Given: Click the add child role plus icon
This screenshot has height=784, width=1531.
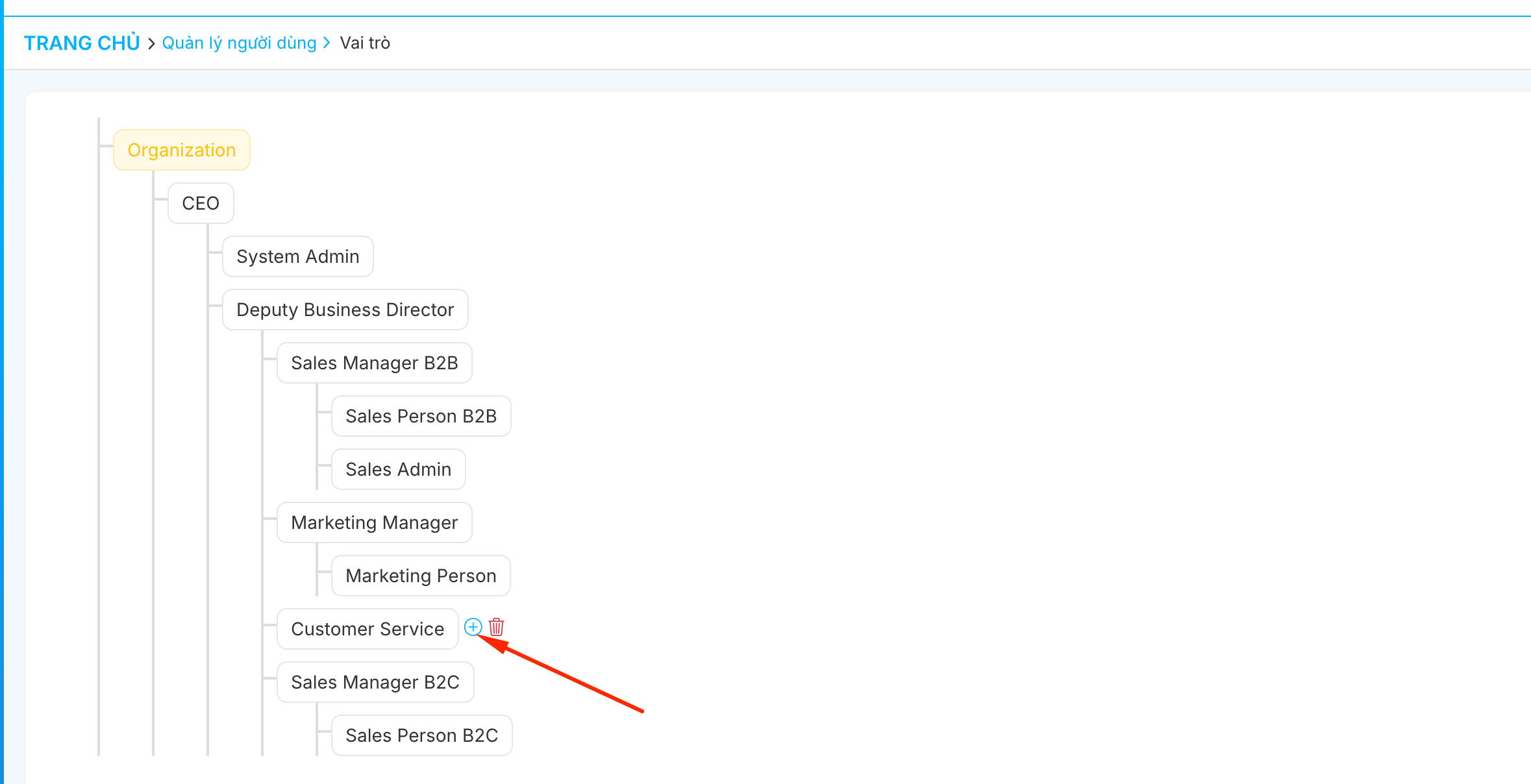Looking at the screenshot, I should click(473, 627).
